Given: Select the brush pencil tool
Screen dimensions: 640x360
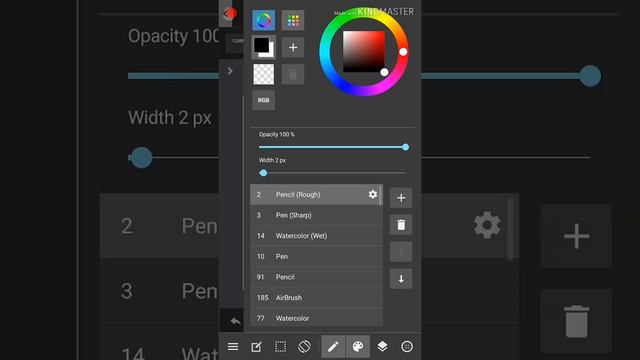Looking at the screenshot, I should [333, 347].
